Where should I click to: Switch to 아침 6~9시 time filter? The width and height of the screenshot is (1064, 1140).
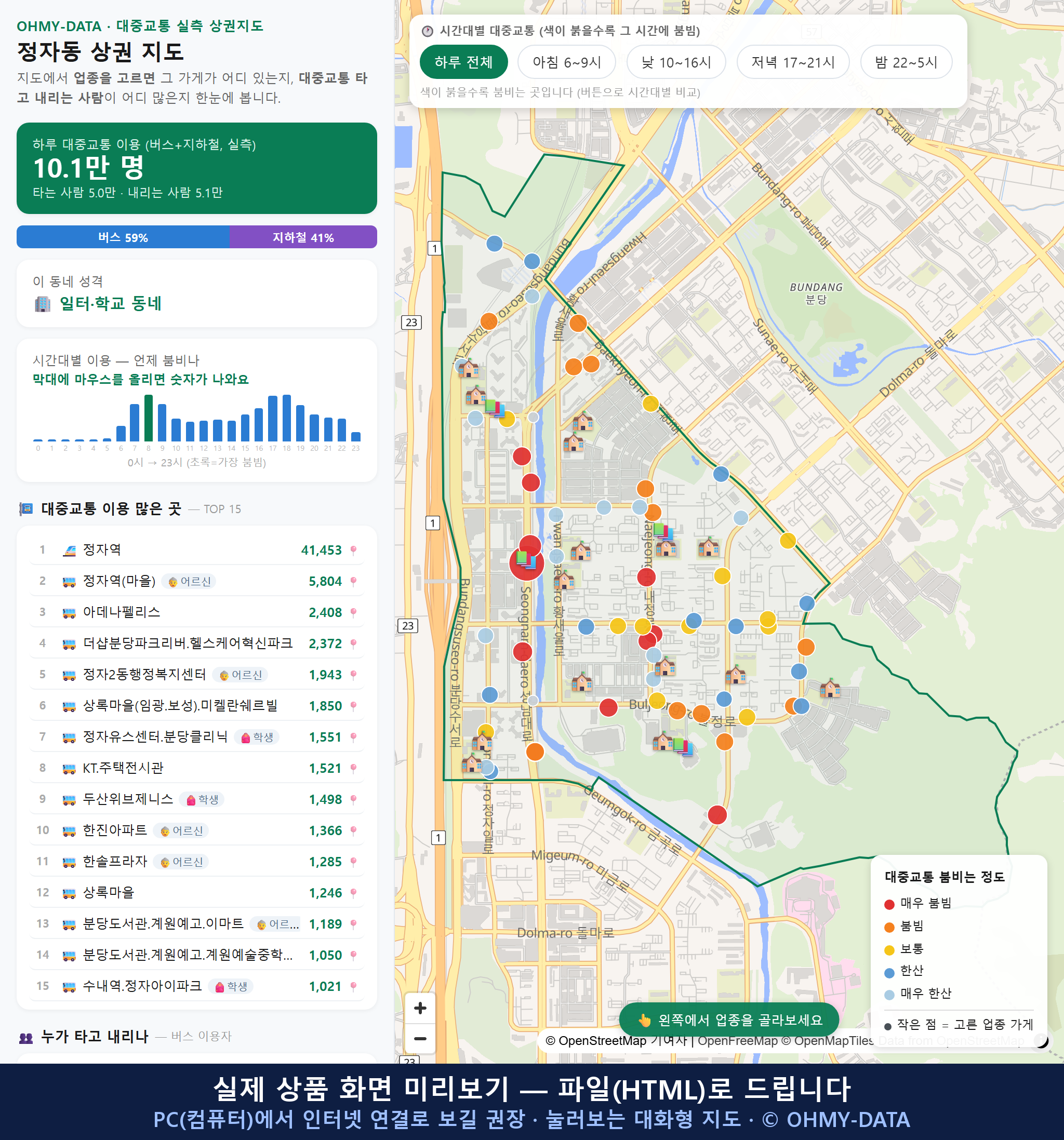pos(567,62)
